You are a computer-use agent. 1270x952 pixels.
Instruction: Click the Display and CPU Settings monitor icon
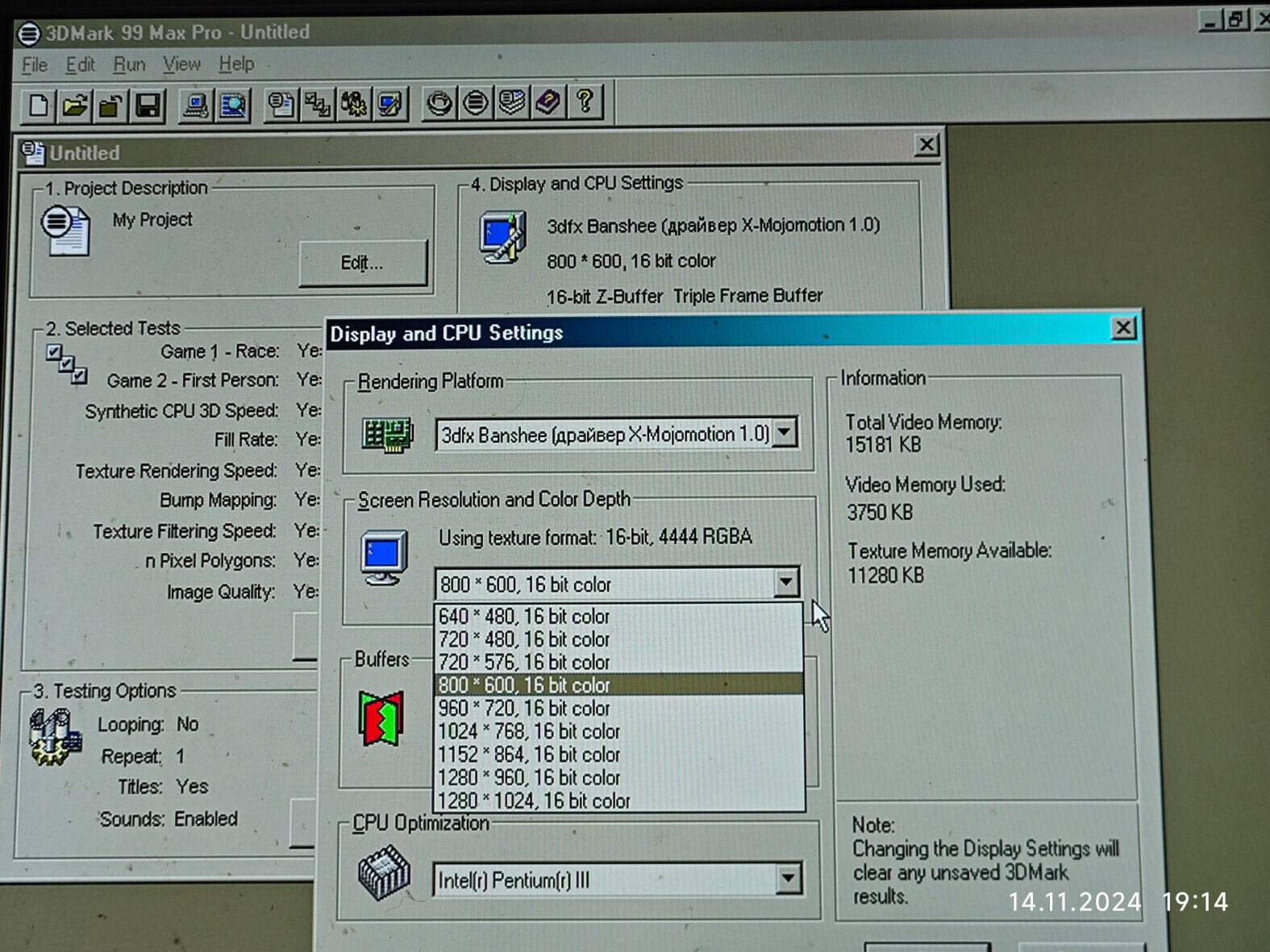[x=503, y=237]
